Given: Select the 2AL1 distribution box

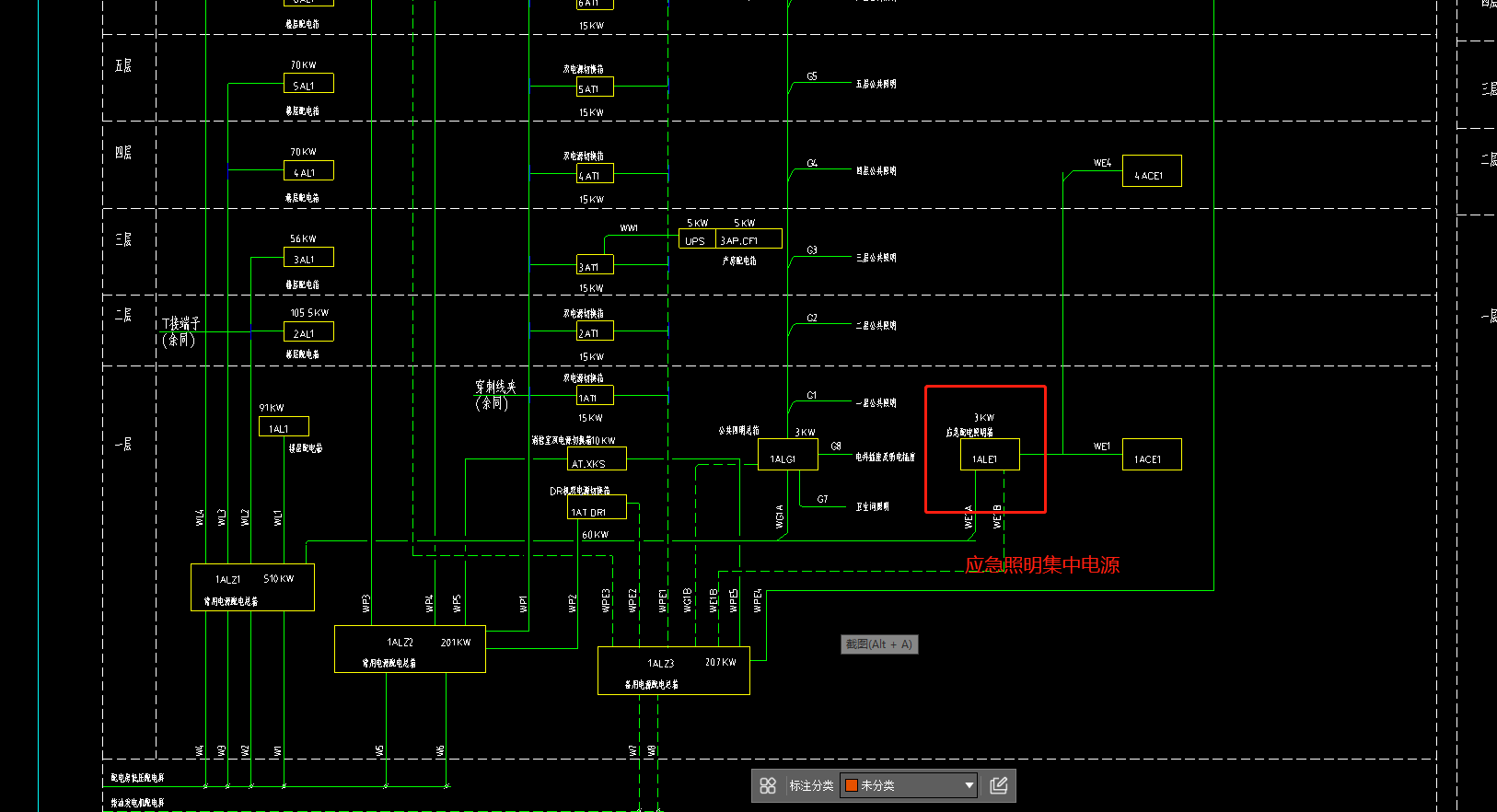Looking at the screenshot, I should [308, 332].
